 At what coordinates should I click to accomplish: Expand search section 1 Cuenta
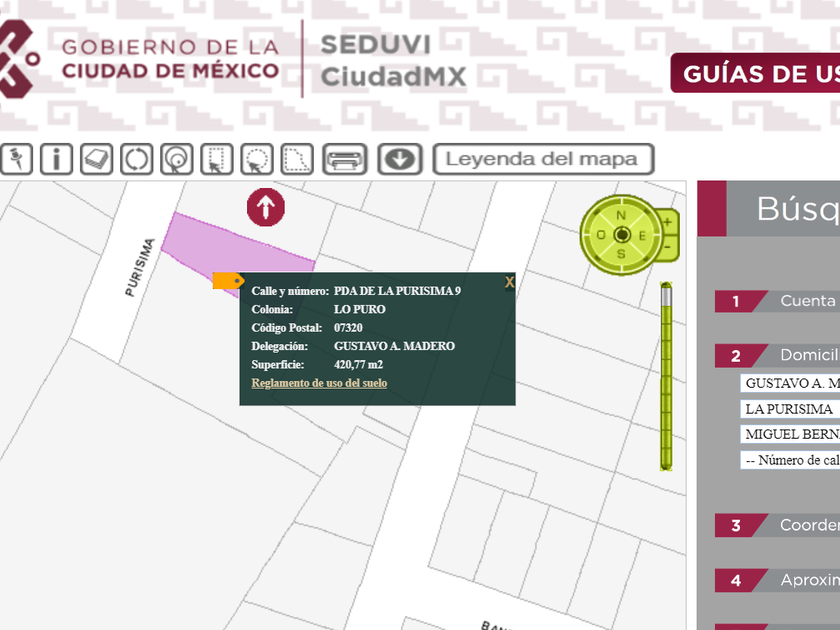[x=777, y=301]
